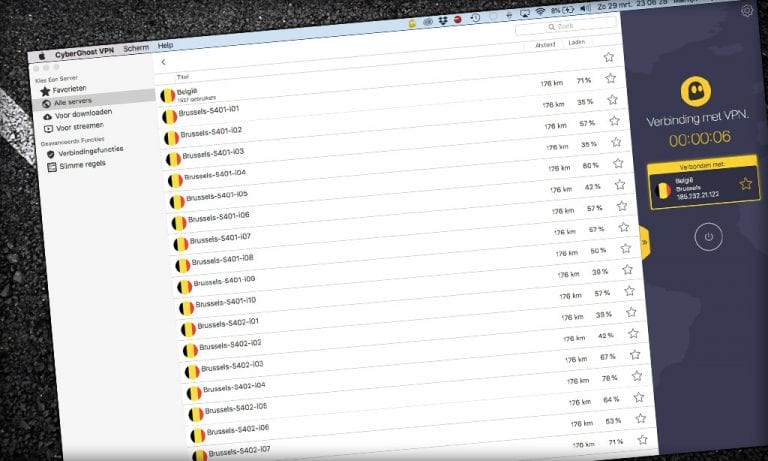The height and width of the screenshot is (461, 768).
Task: Open settings gear in VPN panel
Action: (747, 10)
